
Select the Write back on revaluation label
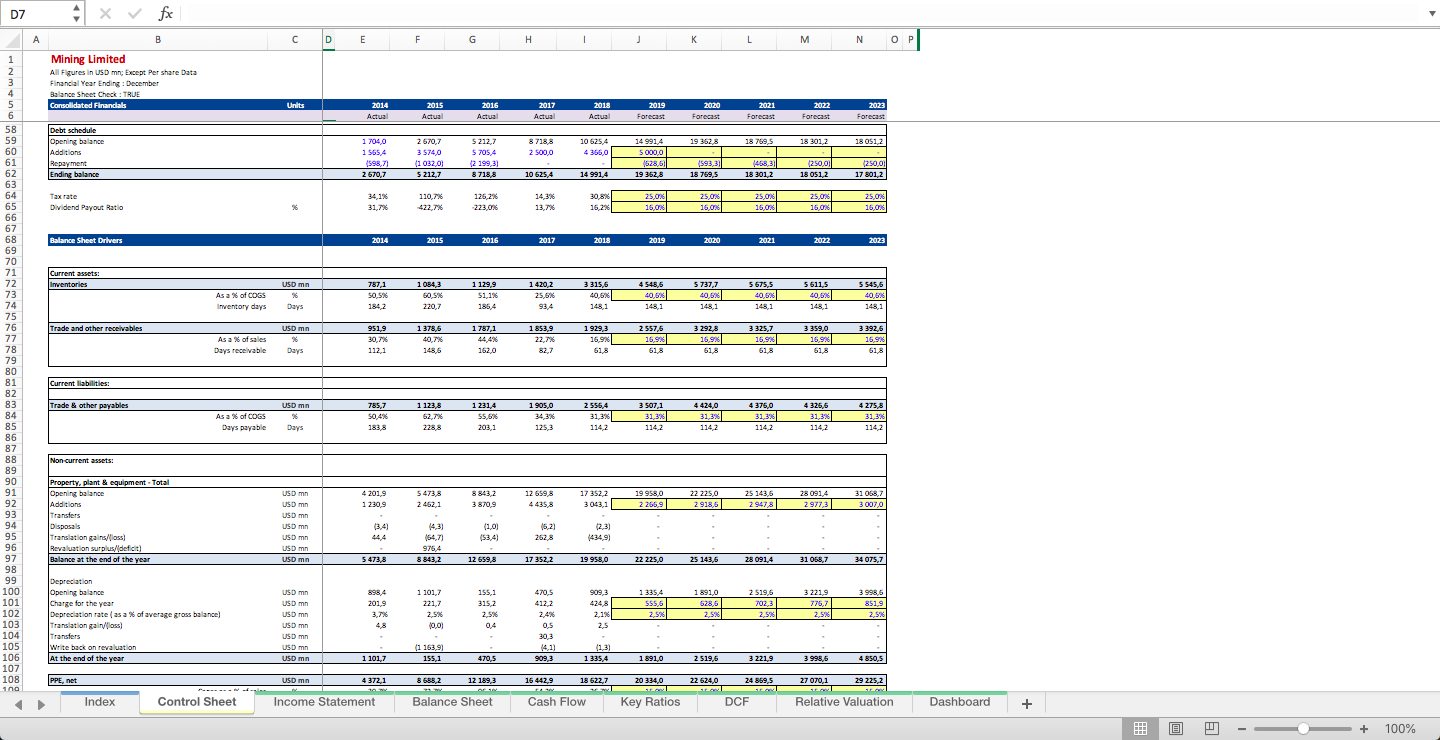click(93, 647)
